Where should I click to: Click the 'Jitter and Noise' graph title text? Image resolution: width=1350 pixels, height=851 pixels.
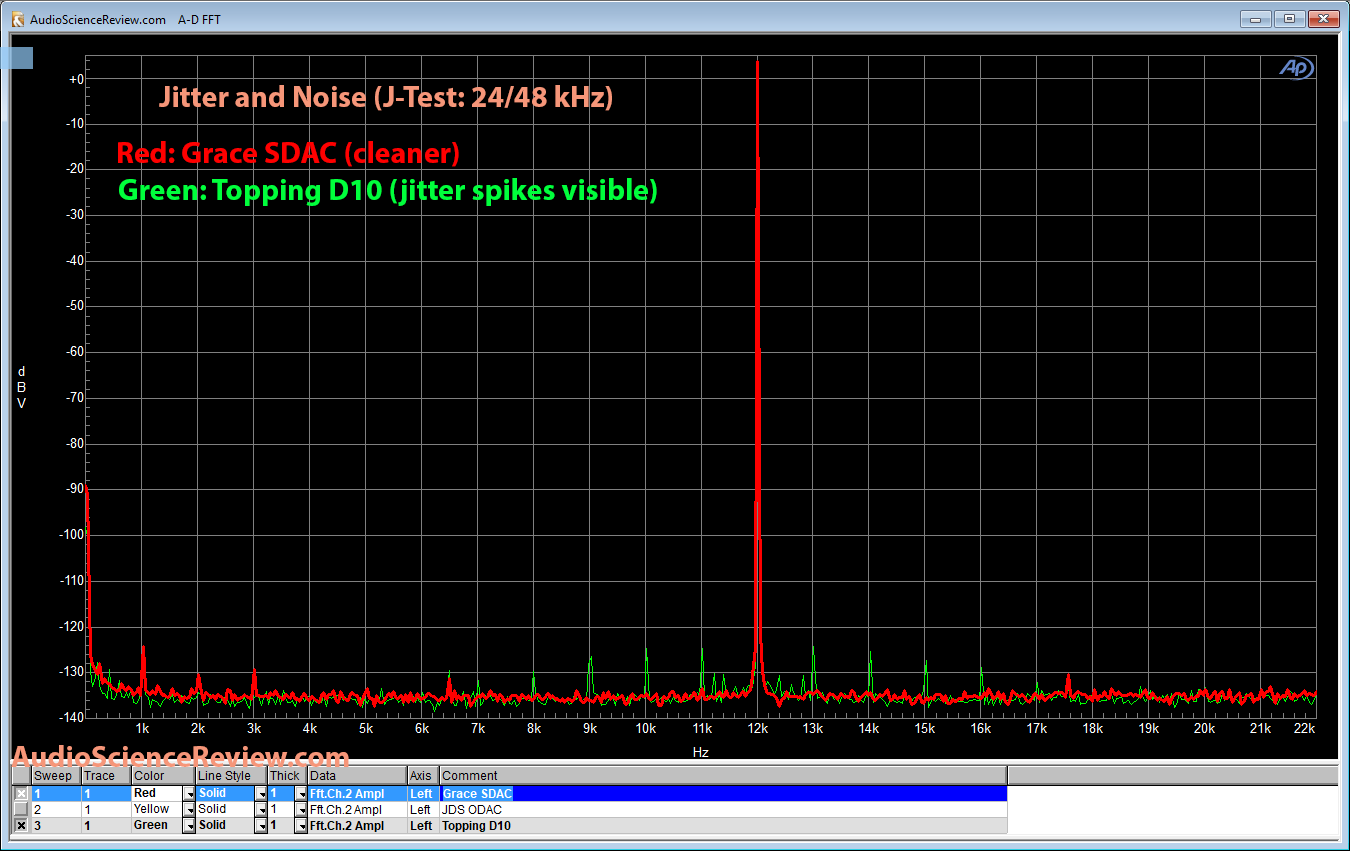[386, 98]
